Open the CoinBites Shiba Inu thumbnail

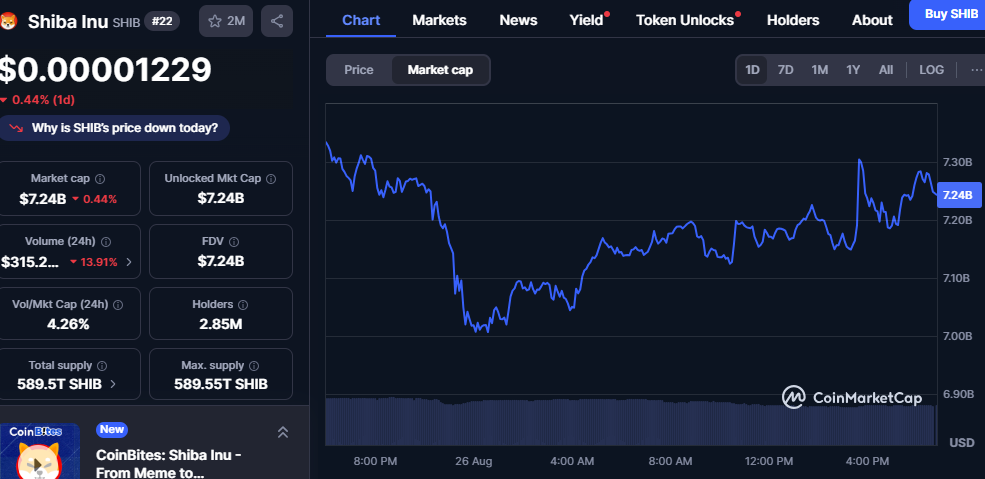(x=40, y=451)
